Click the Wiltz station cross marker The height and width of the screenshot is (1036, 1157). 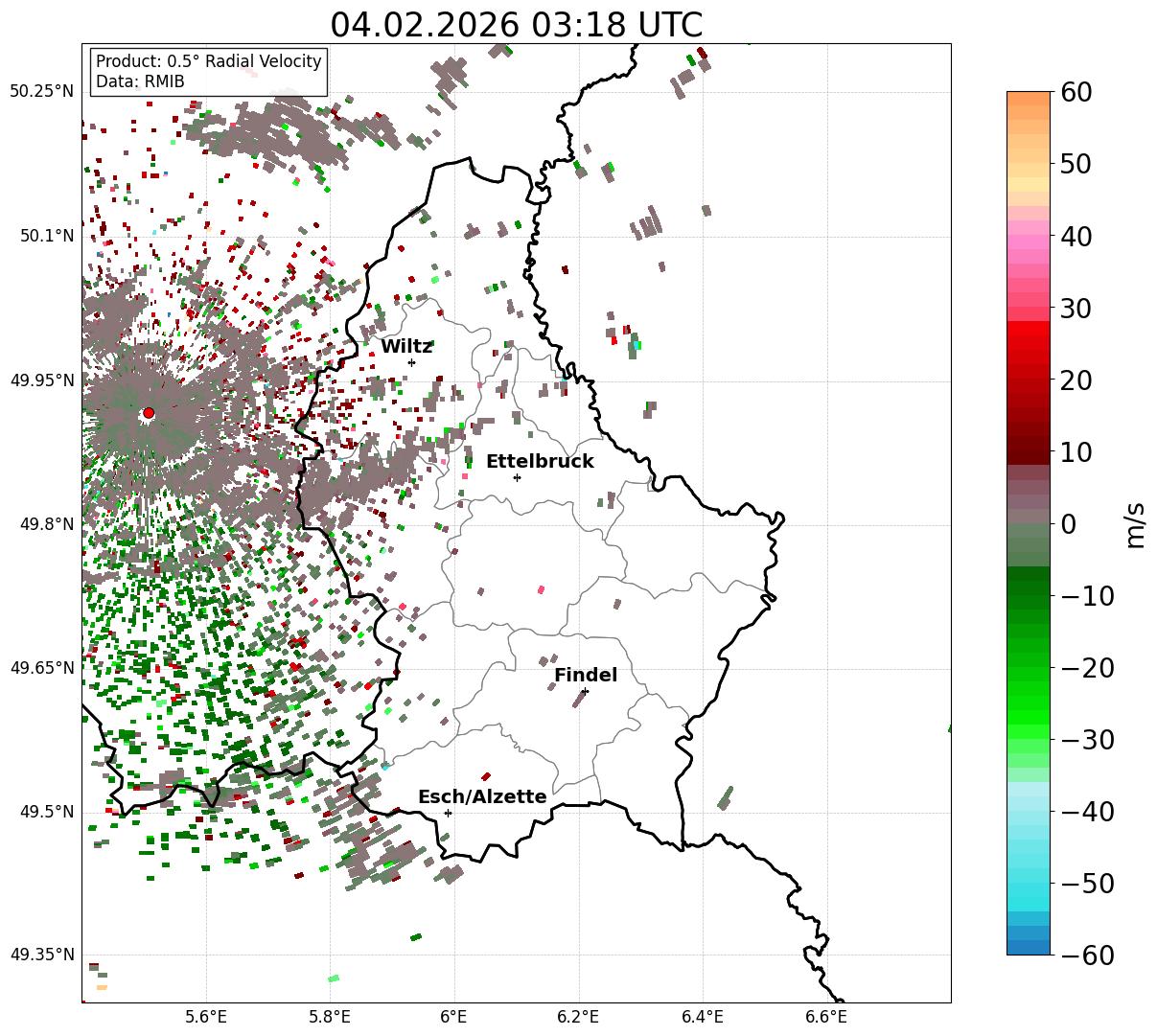click(412, 362)
